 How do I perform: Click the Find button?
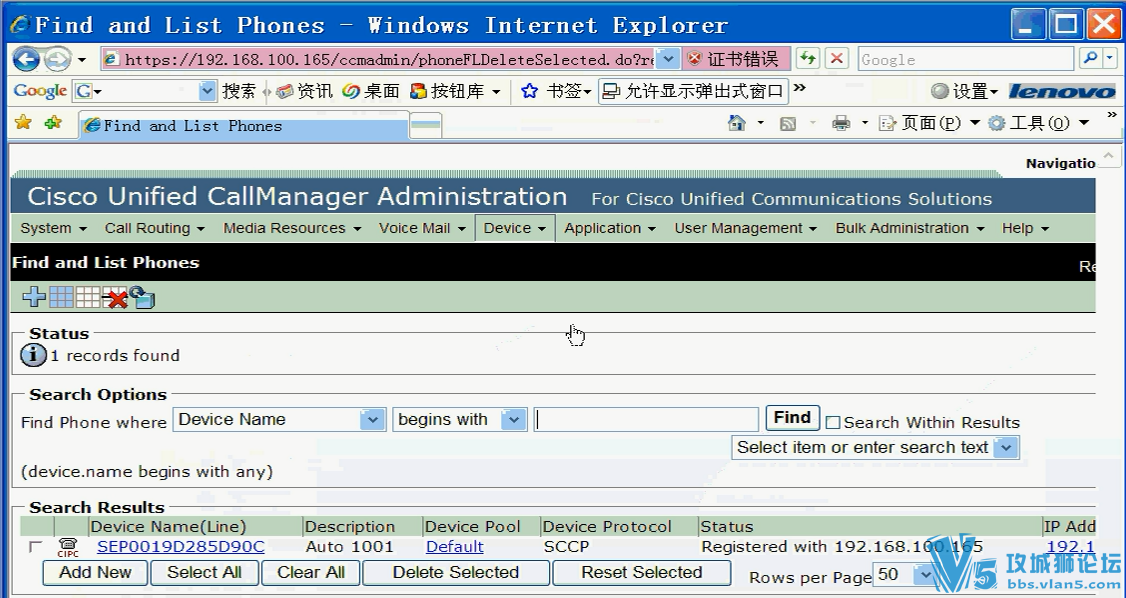pyautogui.click(x=792, y=418)
